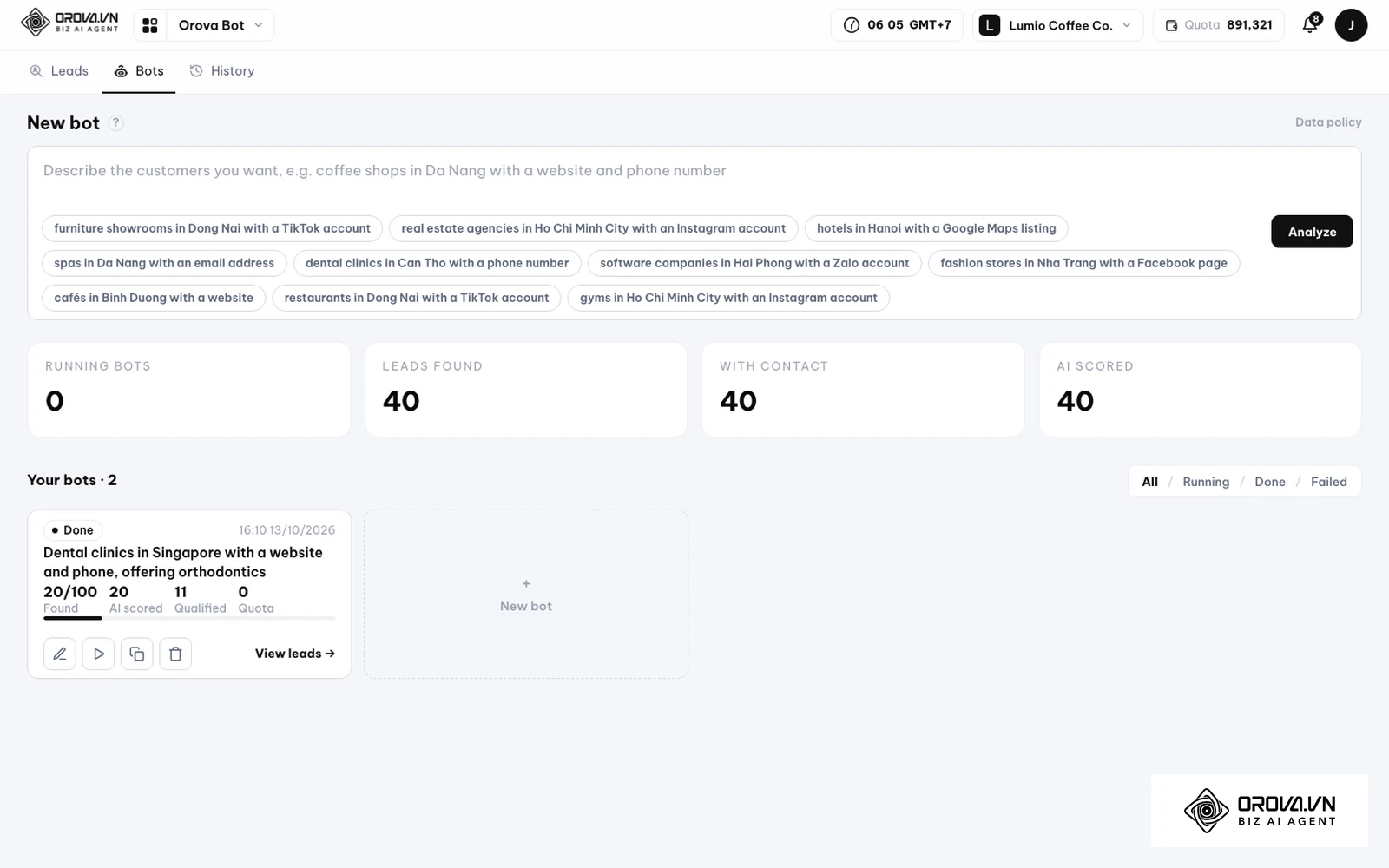This screenshot has width=1389, height=868.
Task: Select software companies in Hai Phong suggestion
Action: point(754,263)
